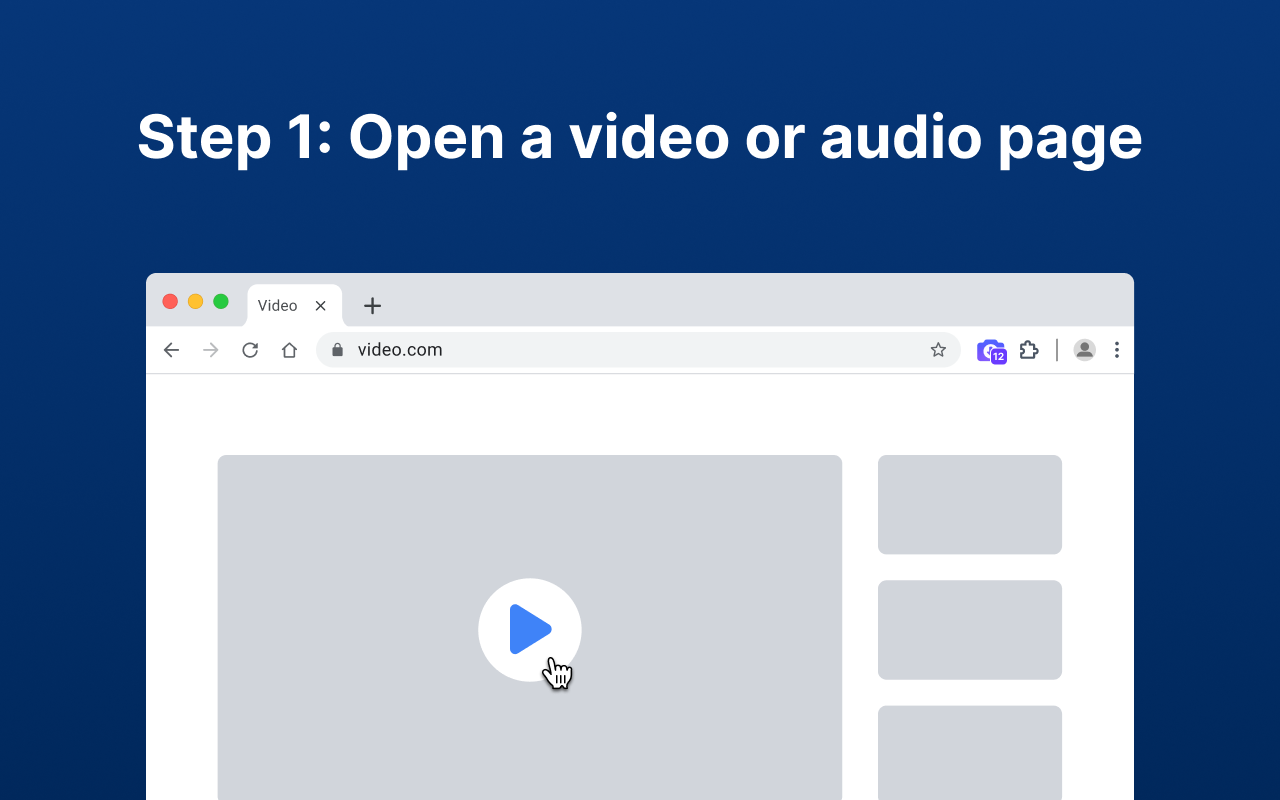View site info via the lock icon

click(337, 350)
